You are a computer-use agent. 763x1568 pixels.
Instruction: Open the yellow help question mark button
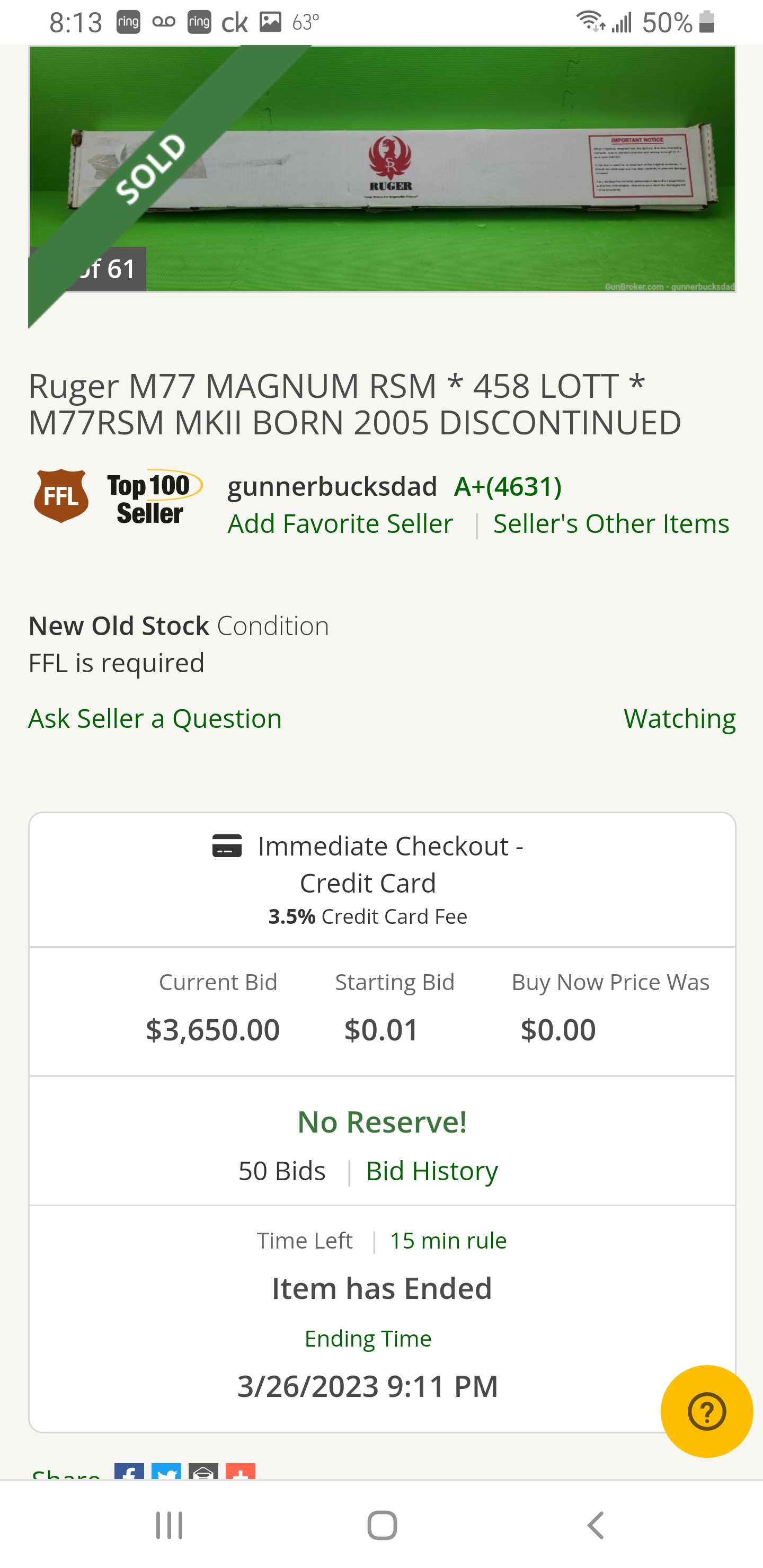coord(706,1411)
